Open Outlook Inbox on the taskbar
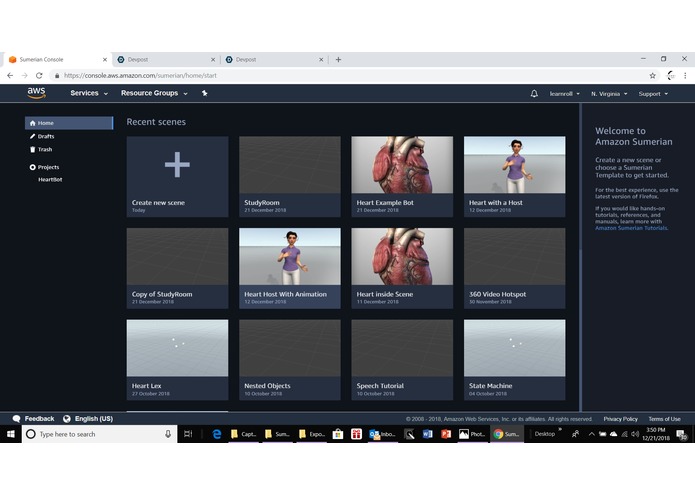The width and height of the screenshot is (695, 494). [383, 434]
